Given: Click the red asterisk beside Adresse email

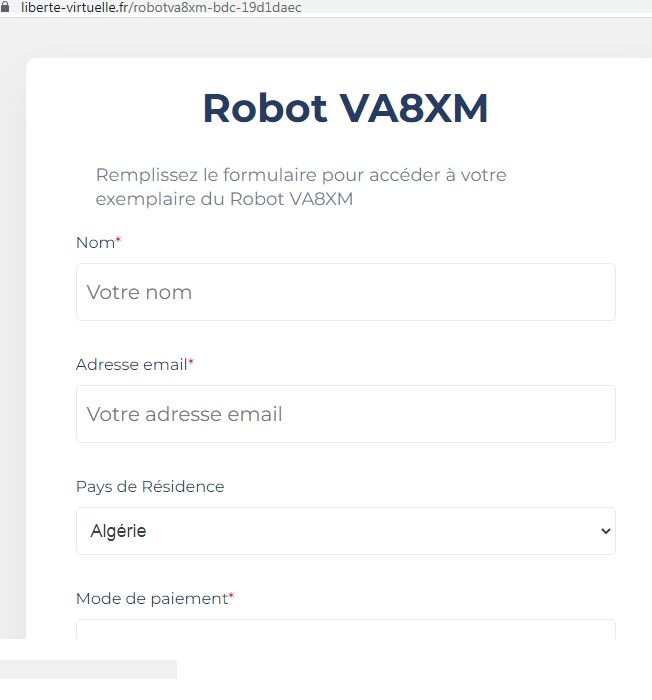Looking at the screenshot, I should pos(191,361).
